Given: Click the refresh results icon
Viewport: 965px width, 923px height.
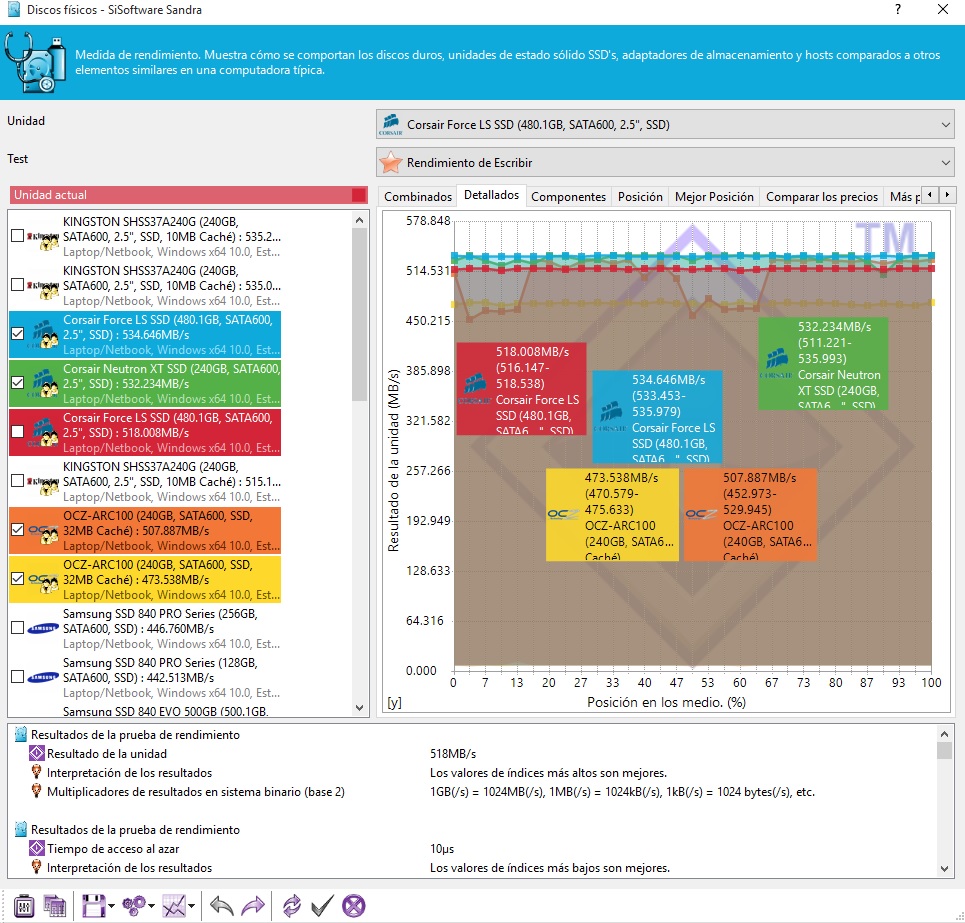Looking at the screenshot, I should click(x=291, y=906).
